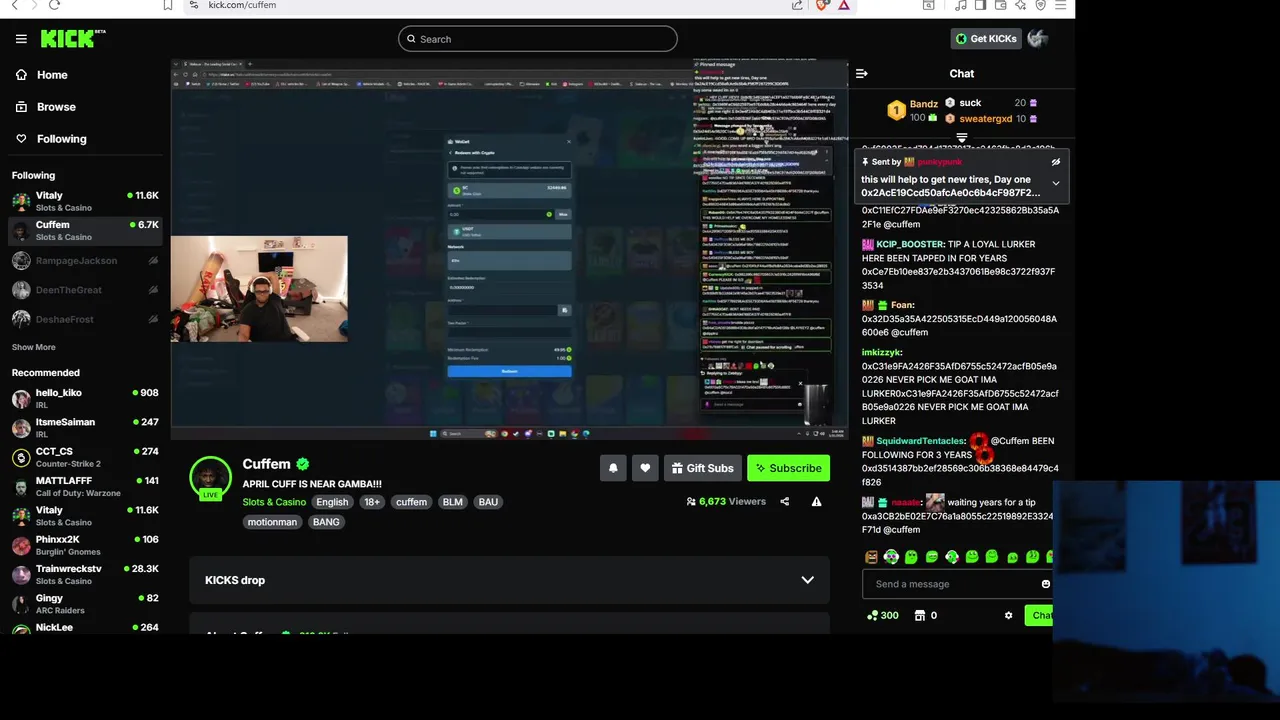Select the BANG tag
Screen dimensions: 1280x720
pyautogui.click(x=326, y=522)
